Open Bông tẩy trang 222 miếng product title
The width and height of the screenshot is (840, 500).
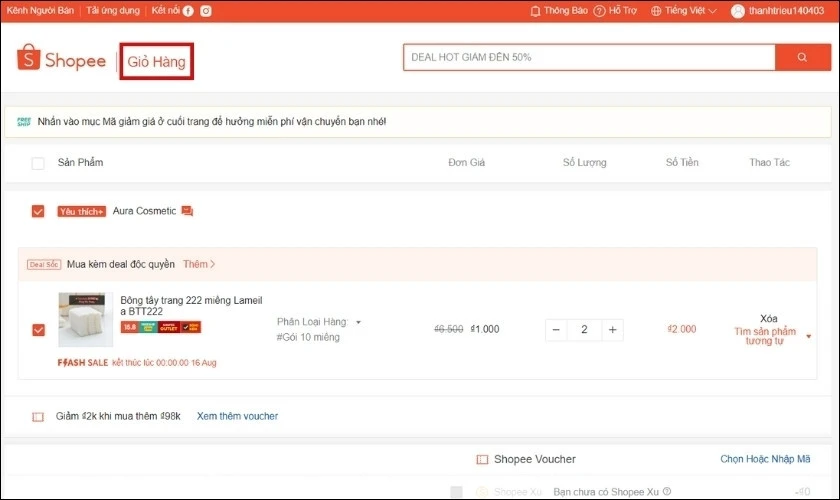click(191, 306)
